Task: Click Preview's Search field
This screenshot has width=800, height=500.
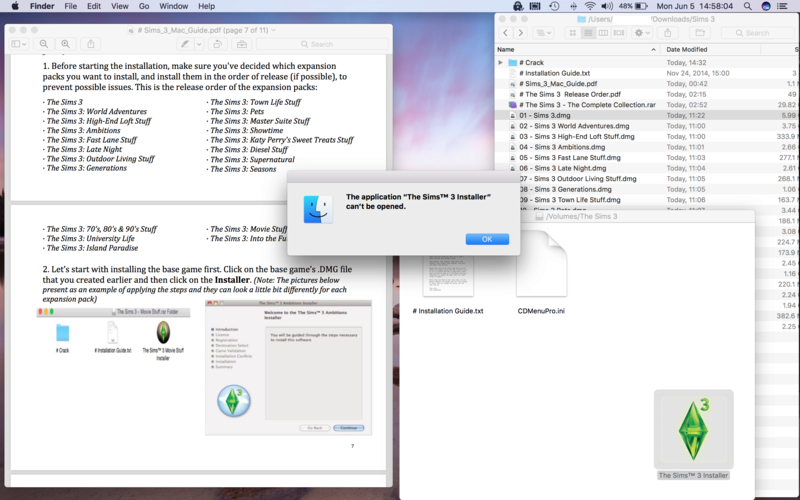Action: click(321, 44)
